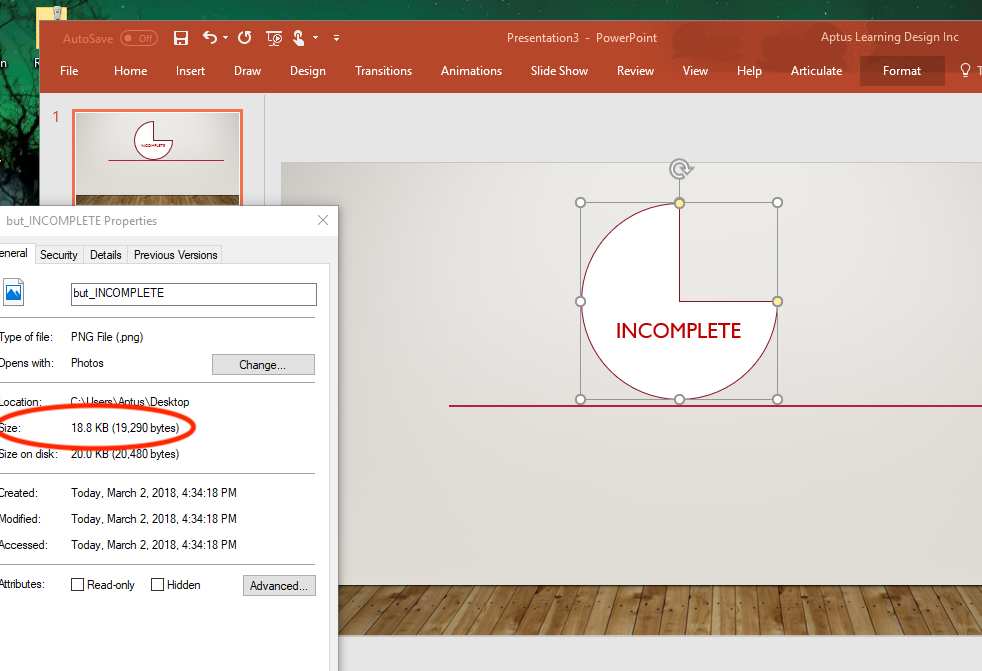Open Customize Quick Access Toolbar menu
982x671 pixels.
pos(336,38)
